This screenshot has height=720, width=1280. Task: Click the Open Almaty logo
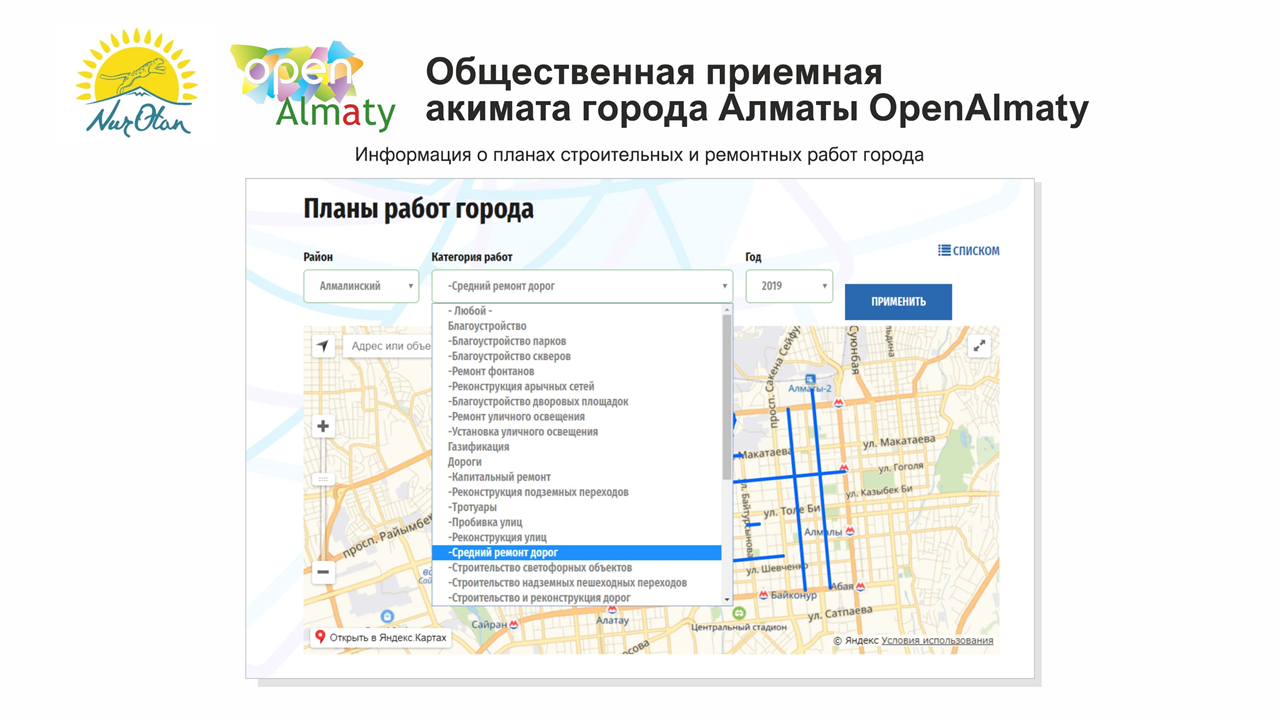(312, 86)
